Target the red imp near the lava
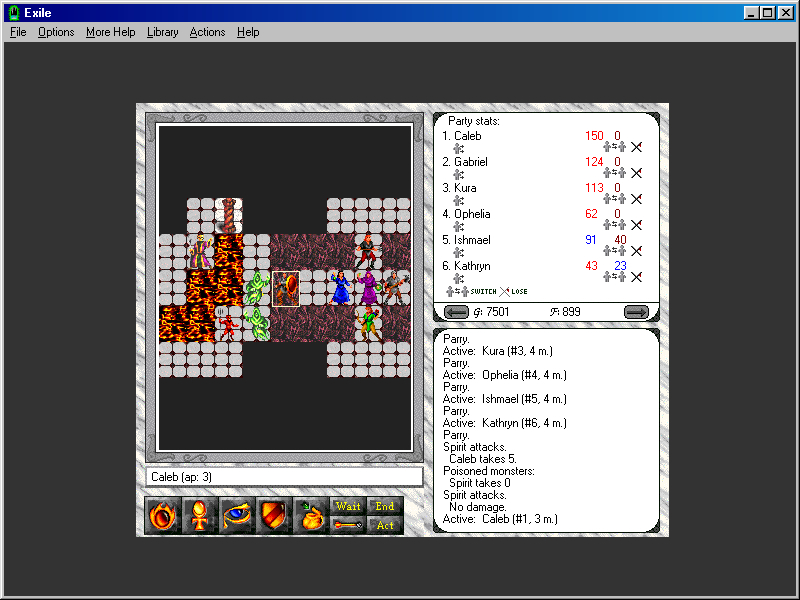The height and width of the screenshot is (600, 800). pyautogui.click(x=228, y=324)
